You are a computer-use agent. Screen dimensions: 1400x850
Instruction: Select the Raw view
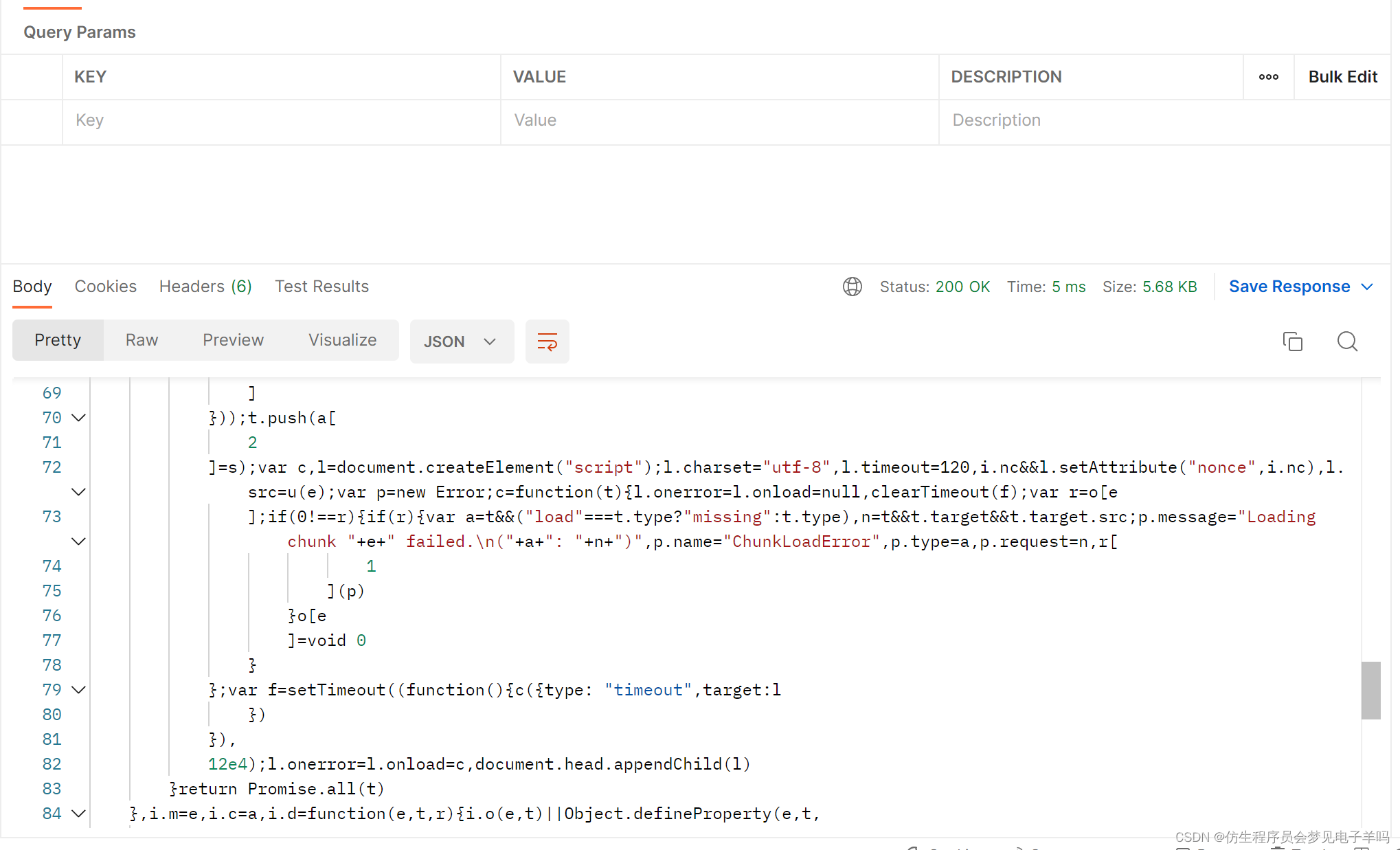coord(142,340)
